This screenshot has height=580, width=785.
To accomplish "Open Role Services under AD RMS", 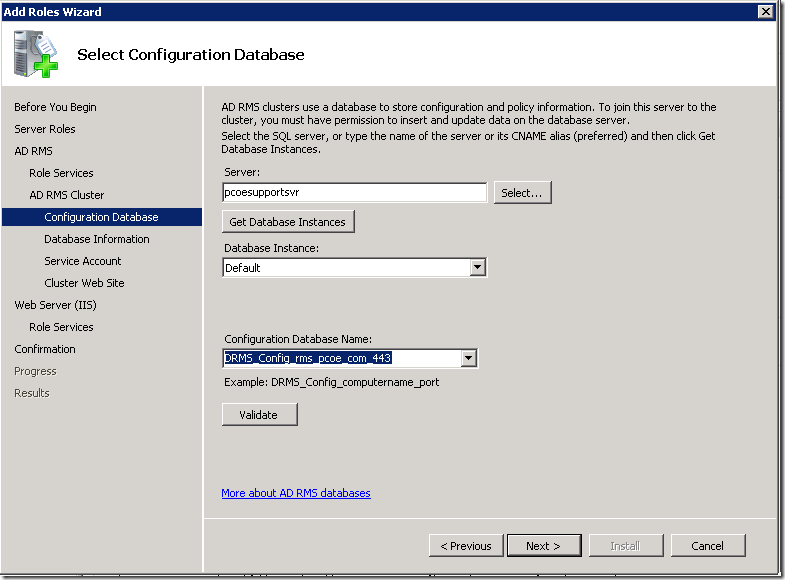I will coord(61,173).
